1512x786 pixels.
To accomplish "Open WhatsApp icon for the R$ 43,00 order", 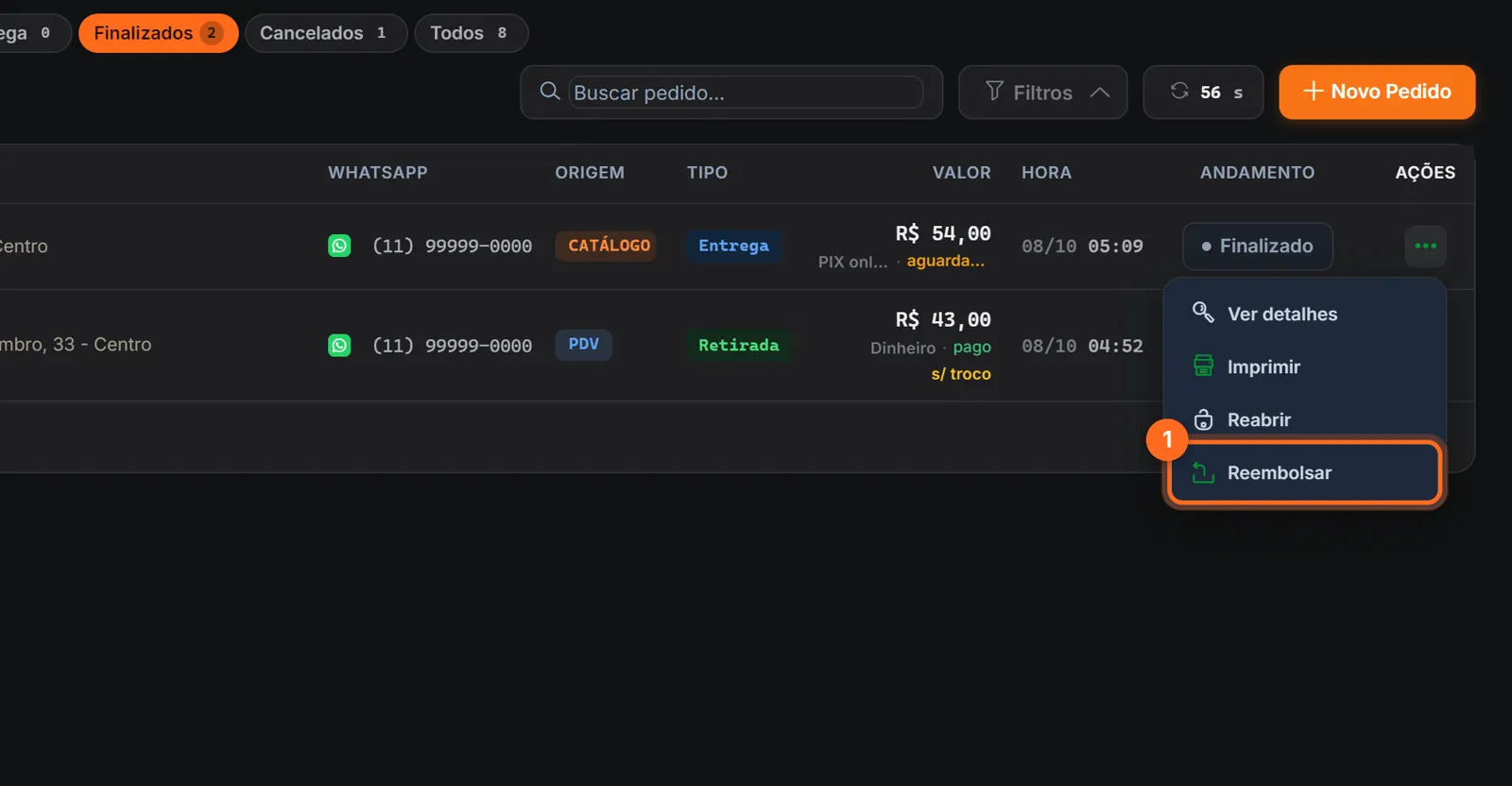I will coord(339,345).
